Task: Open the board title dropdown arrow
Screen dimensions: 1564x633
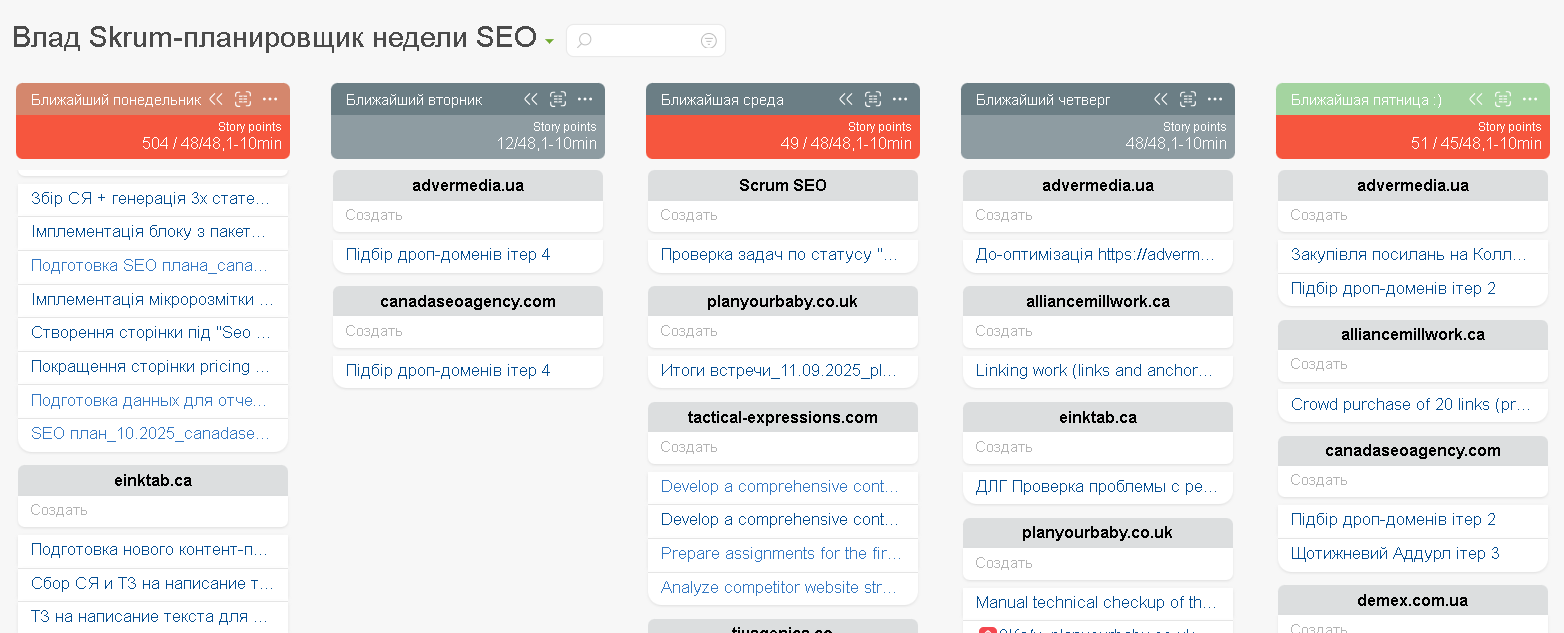Action: pos(549,41)
